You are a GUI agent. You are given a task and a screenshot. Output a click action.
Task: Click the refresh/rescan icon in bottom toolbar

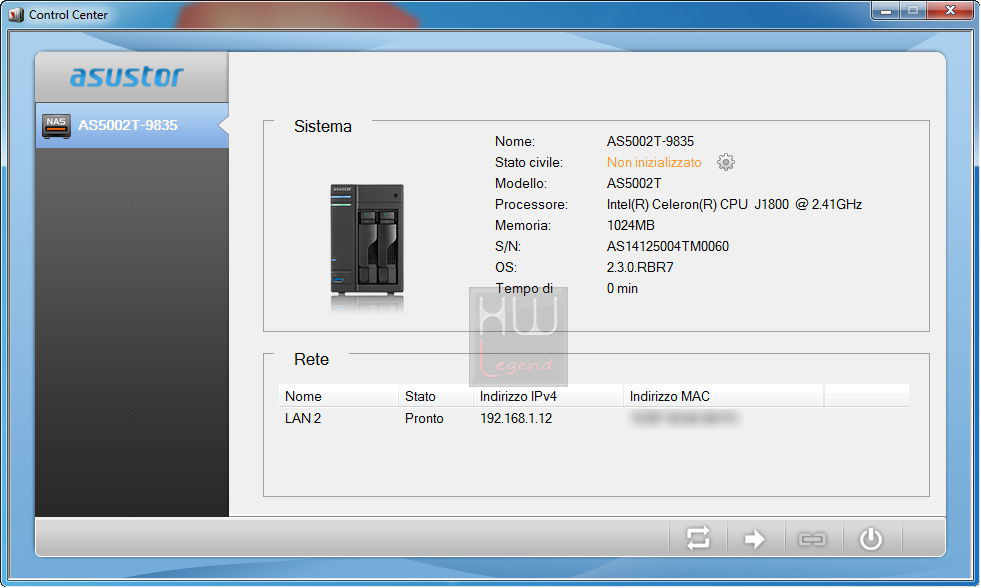click(698, 538)
